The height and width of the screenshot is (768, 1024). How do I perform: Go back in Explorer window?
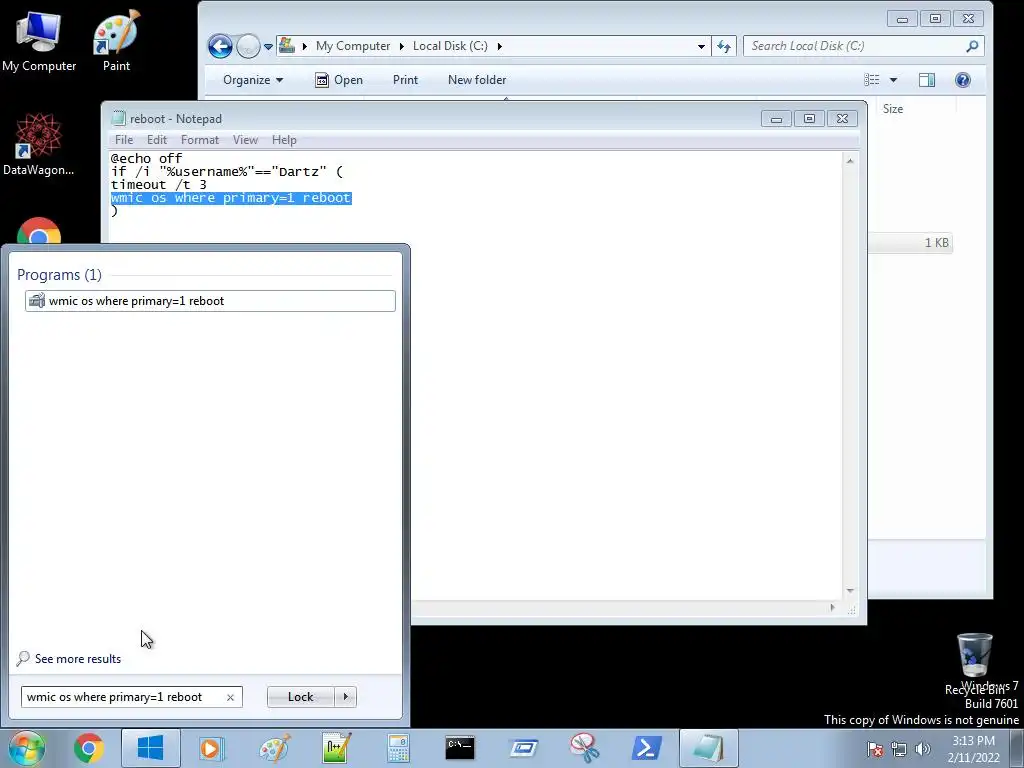click(220, 46)
